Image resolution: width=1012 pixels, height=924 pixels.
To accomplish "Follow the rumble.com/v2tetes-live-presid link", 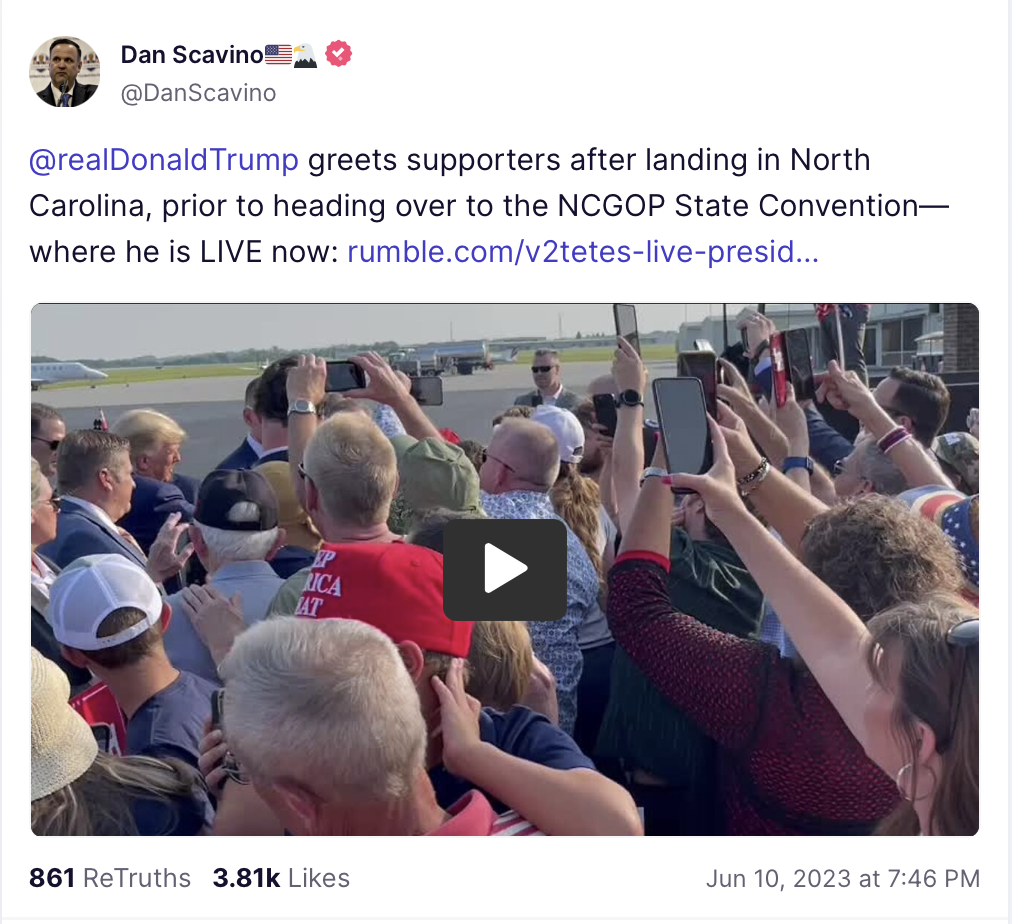I will coord(583,252).
